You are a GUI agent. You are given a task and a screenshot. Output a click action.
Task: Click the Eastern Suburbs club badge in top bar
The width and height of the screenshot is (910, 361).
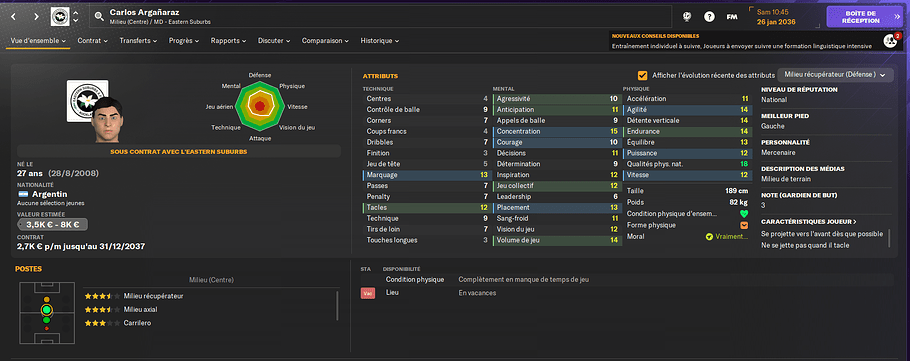(x=60, y=17)
